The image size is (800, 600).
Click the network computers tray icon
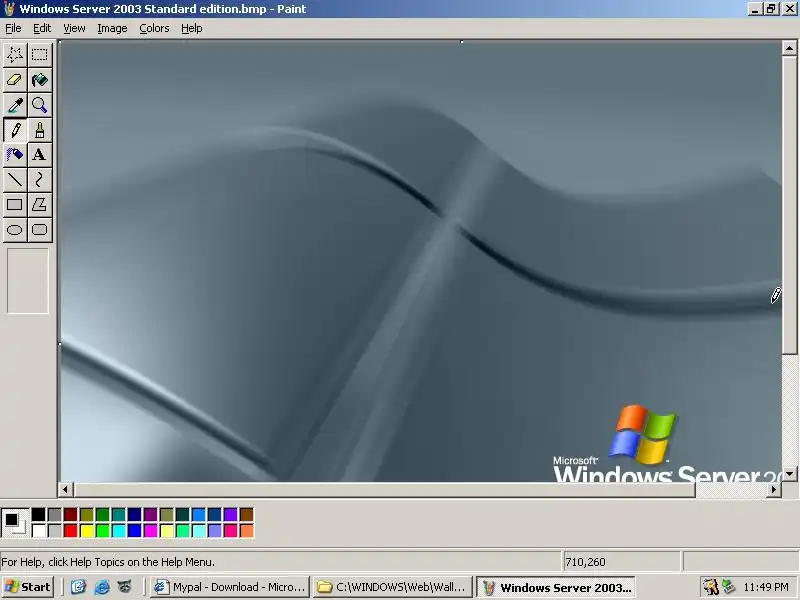729,587
